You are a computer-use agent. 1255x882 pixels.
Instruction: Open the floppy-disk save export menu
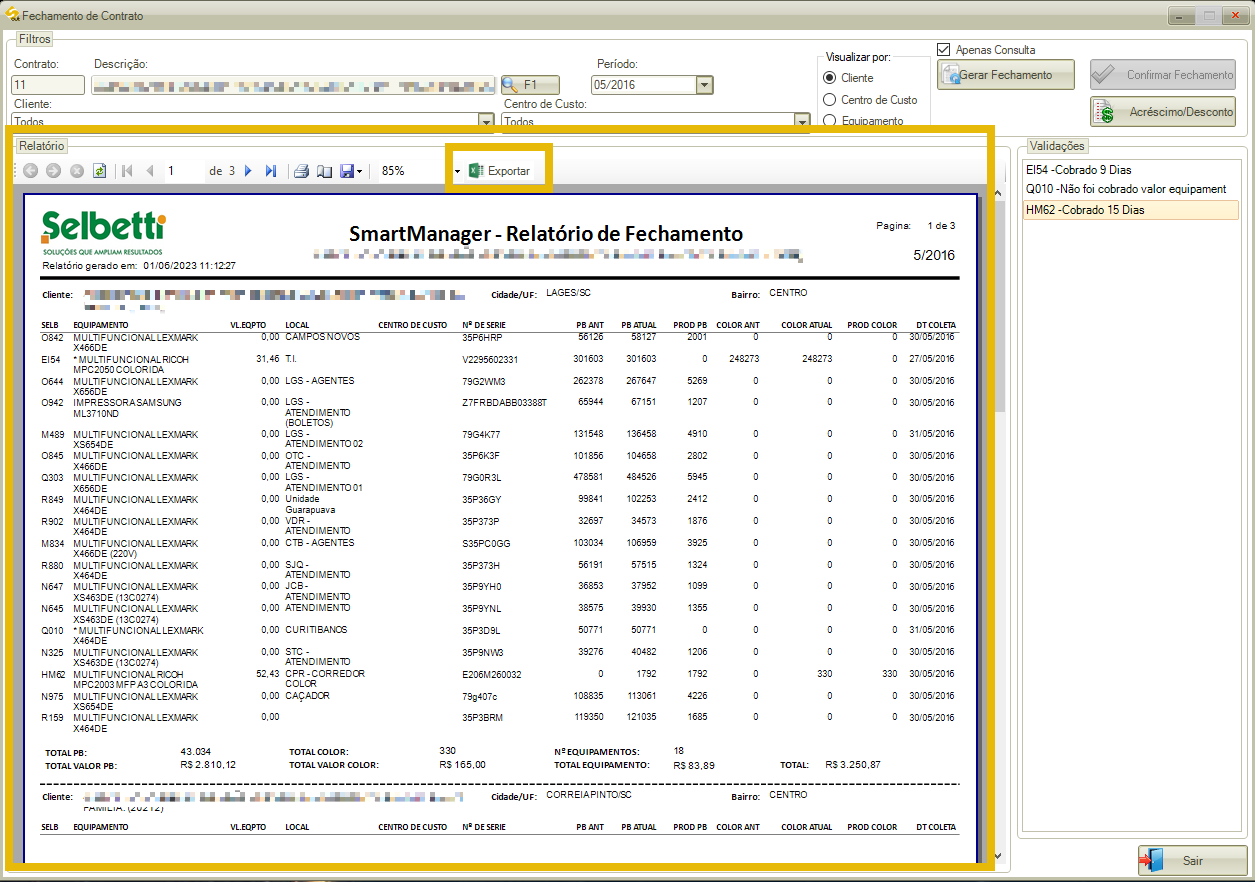pyautogui.click(x=351, y=171)
